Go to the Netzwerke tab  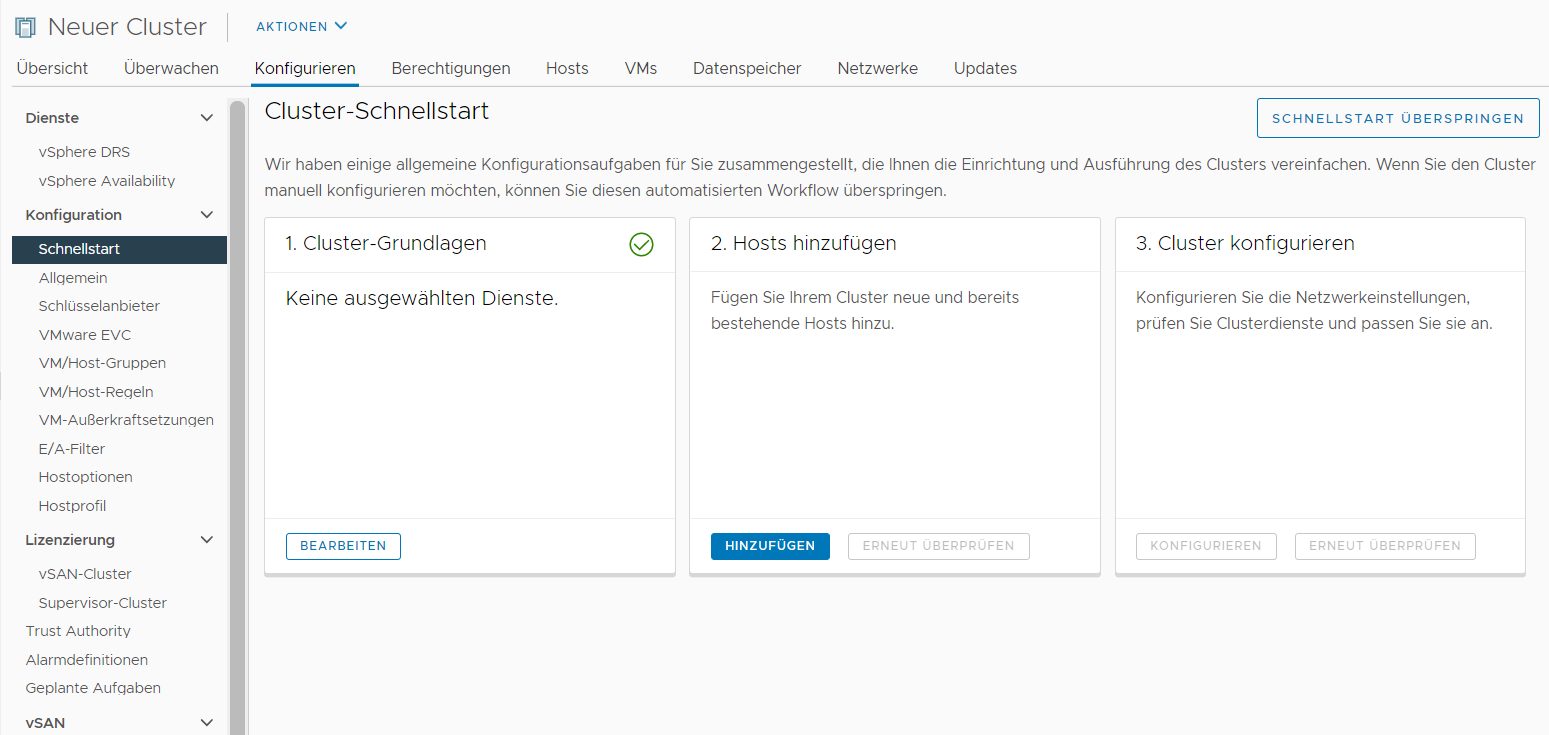(x=878, y=68)
